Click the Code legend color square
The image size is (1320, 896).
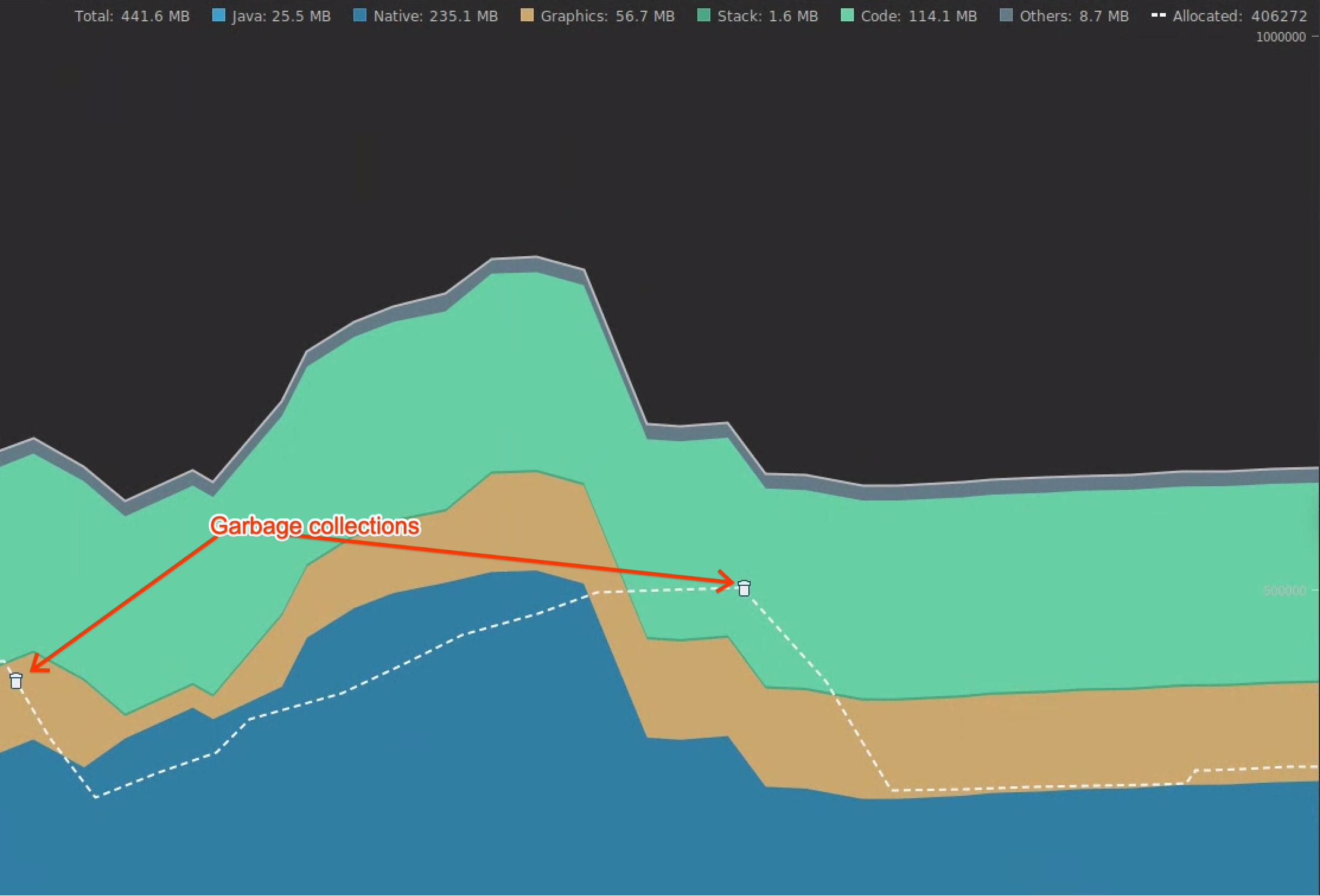coord(847,15)
